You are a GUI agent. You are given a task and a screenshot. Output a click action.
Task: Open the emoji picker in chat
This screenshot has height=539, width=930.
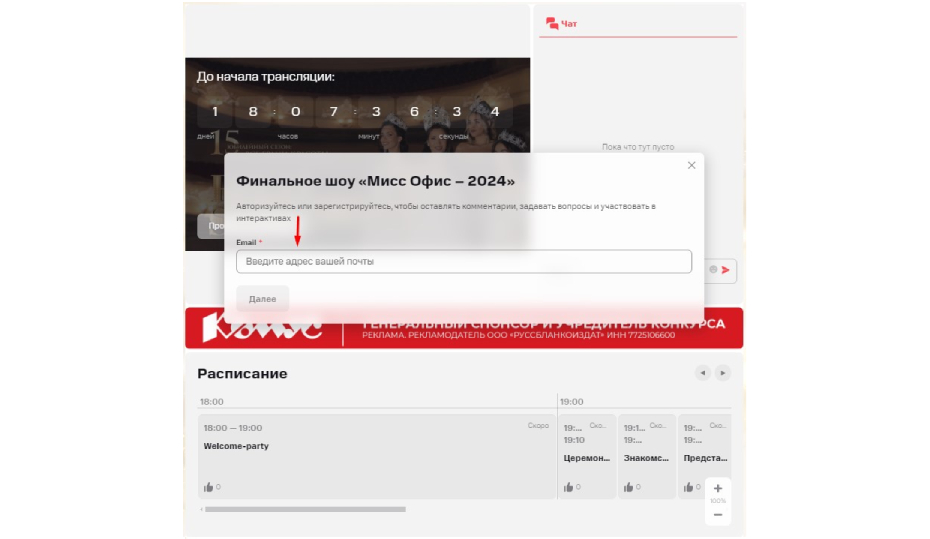tap(713, 269)
